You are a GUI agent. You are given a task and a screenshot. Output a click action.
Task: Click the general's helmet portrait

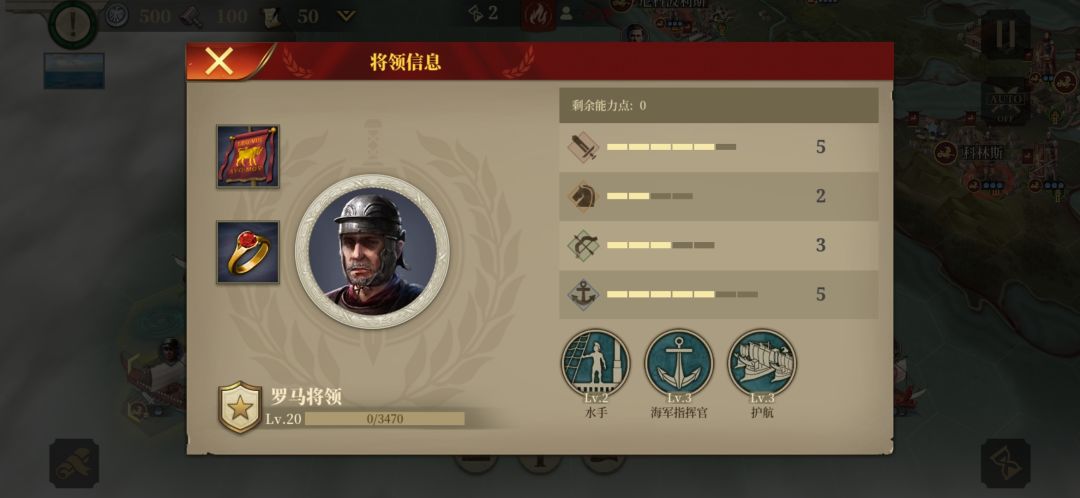[x=372, y=251]
